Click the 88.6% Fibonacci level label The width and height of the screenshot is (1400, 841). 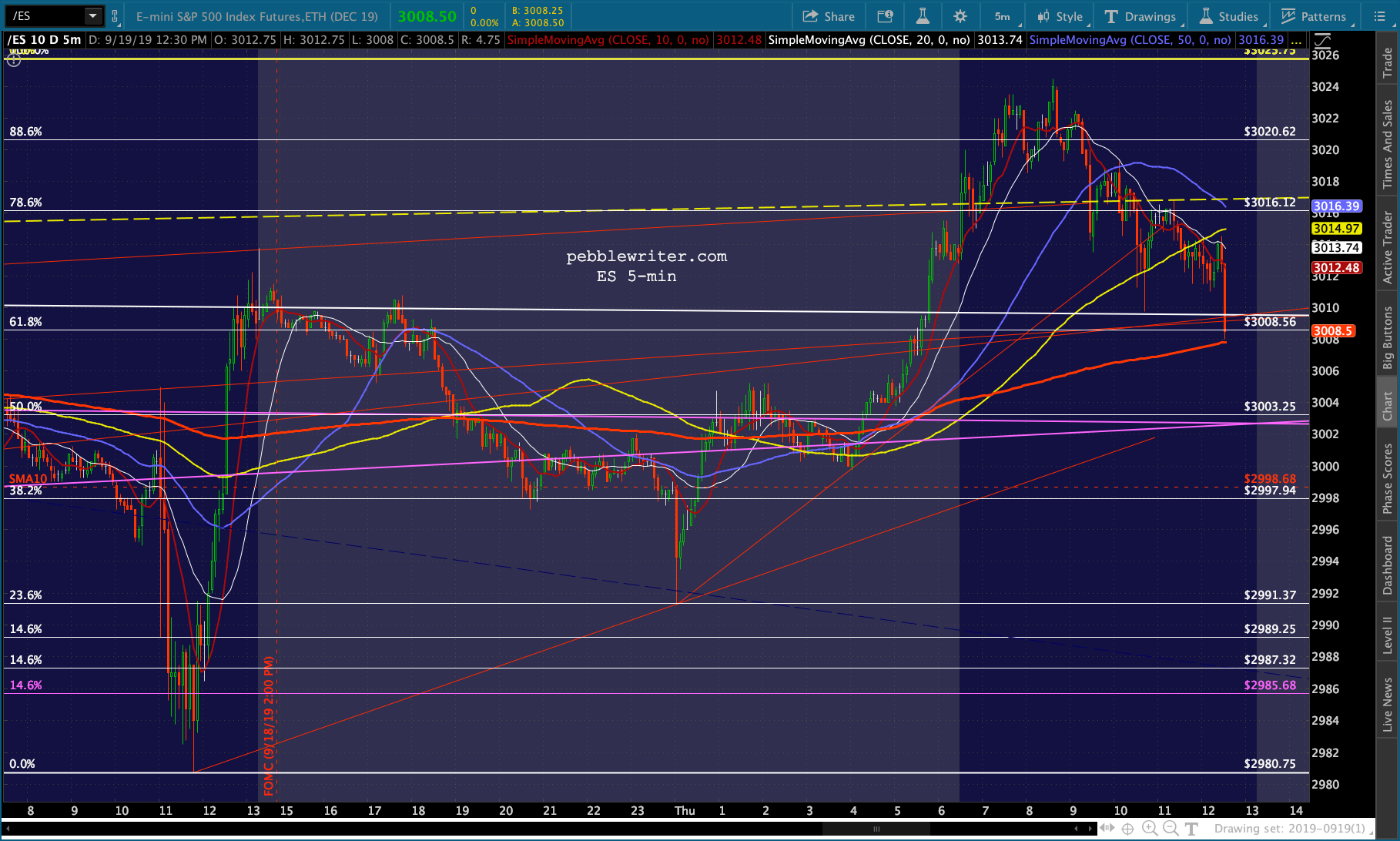click(x=25, y=132)
